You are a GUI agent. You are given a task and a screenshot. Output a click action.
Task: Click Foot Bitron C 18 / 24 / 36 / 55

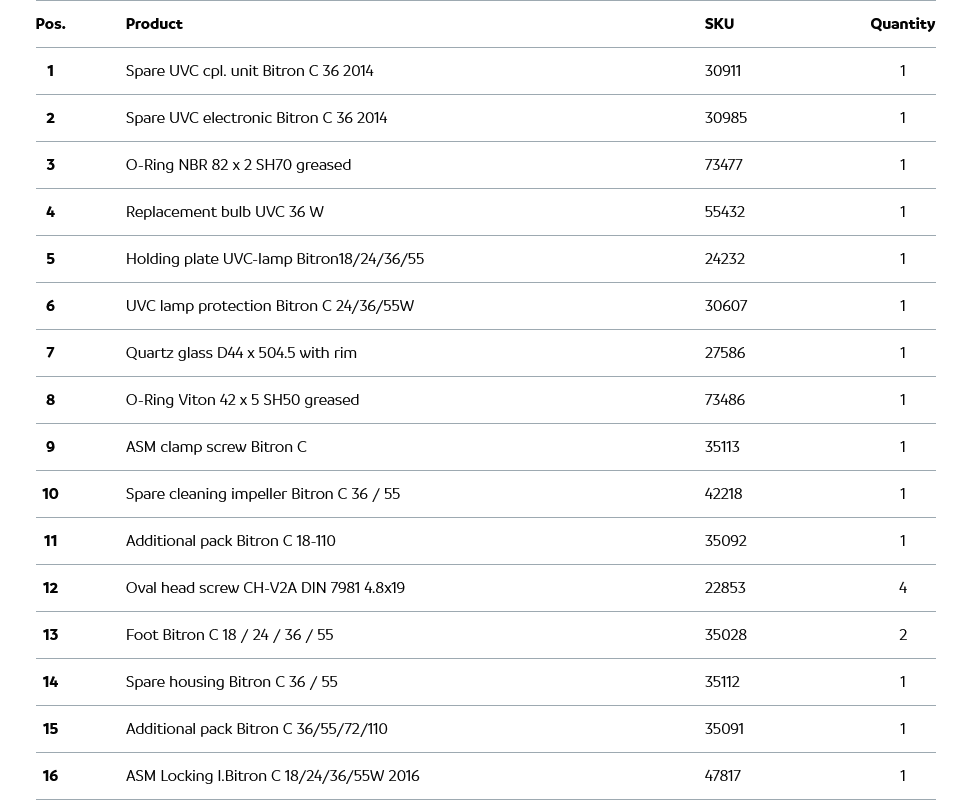(x=229, y=635)
